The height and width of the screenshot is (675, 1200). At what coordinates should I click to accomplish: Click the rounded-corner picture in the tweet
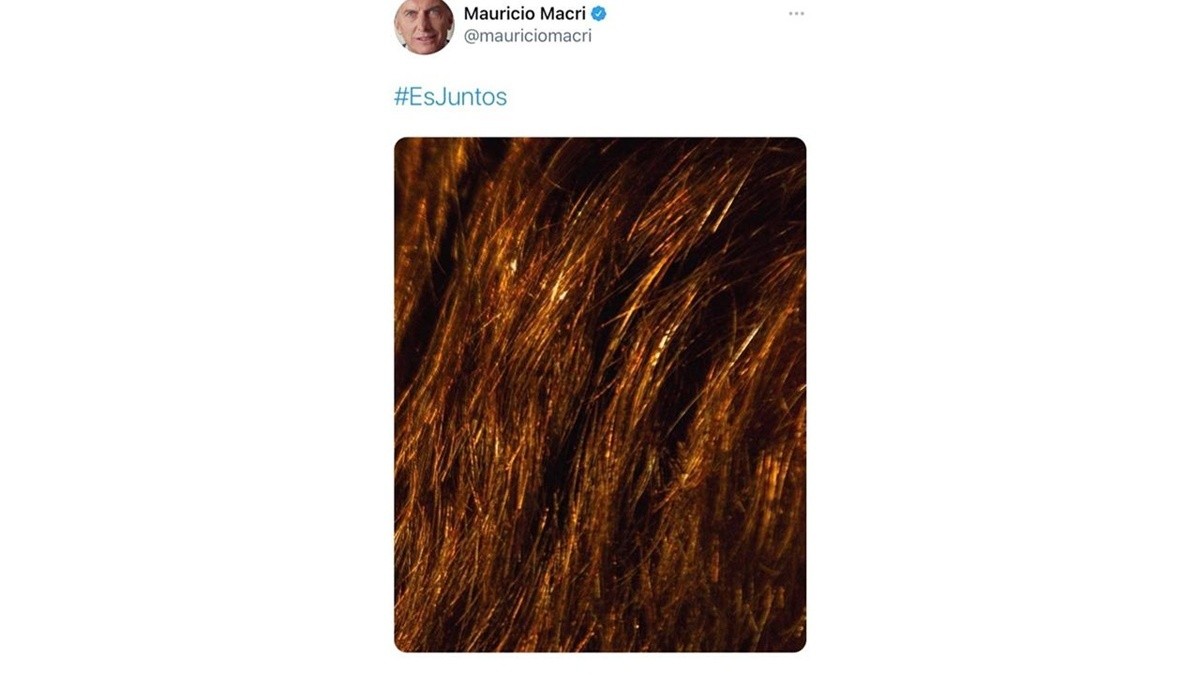600,395
